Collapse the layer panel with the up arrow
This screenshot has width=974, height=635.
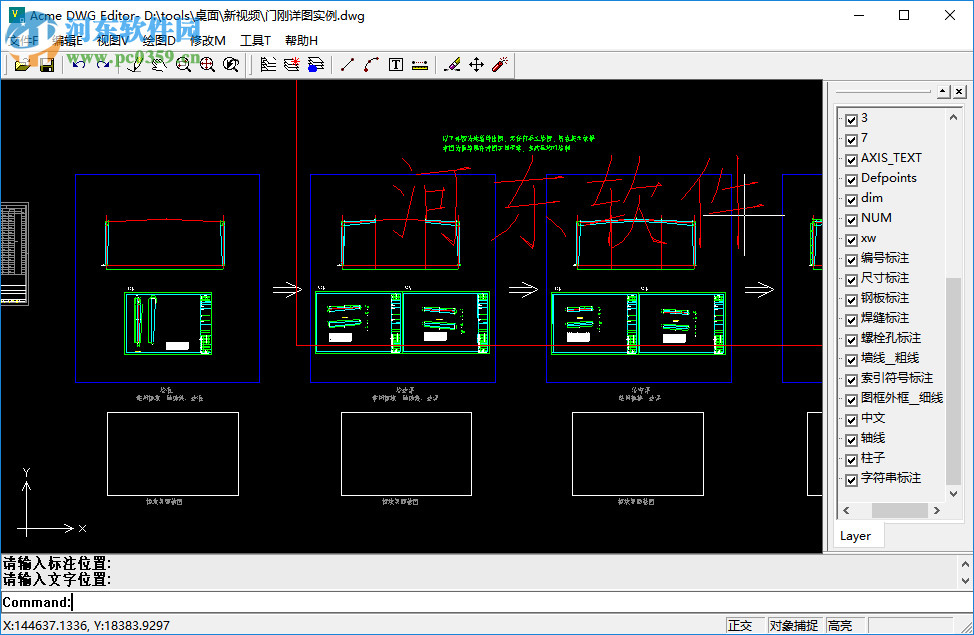(941, 91)
